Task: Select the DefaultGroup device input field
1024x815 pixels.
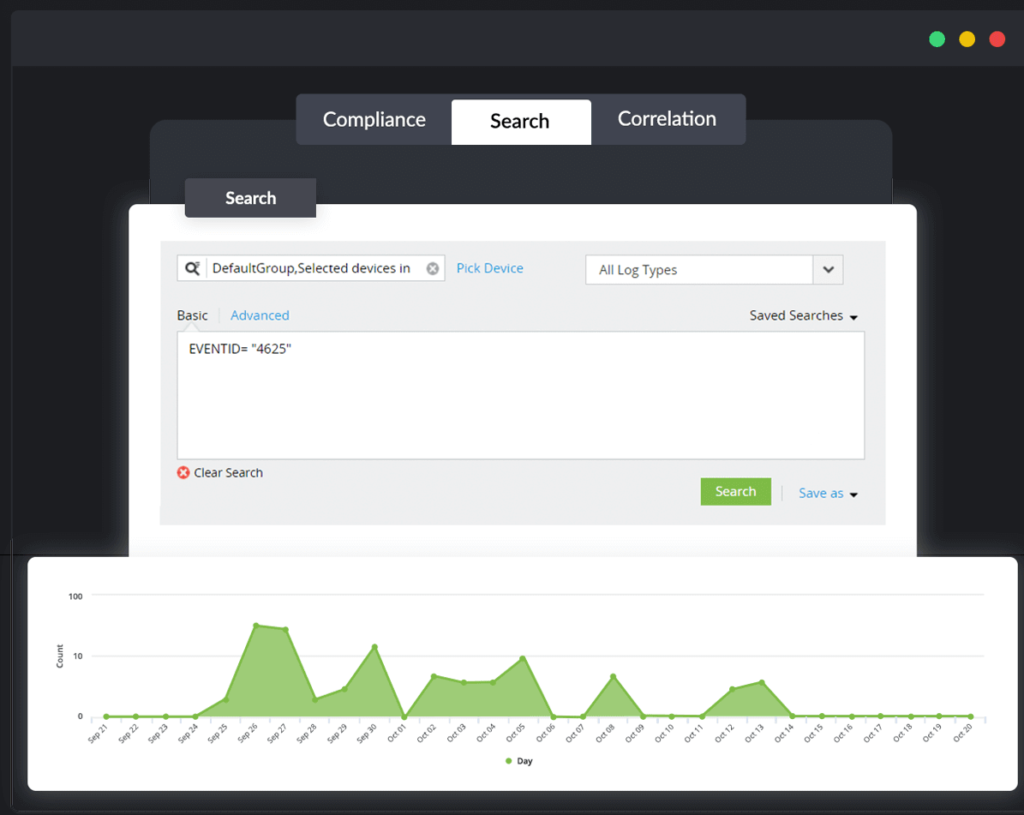Action: [x=310, y=267]
